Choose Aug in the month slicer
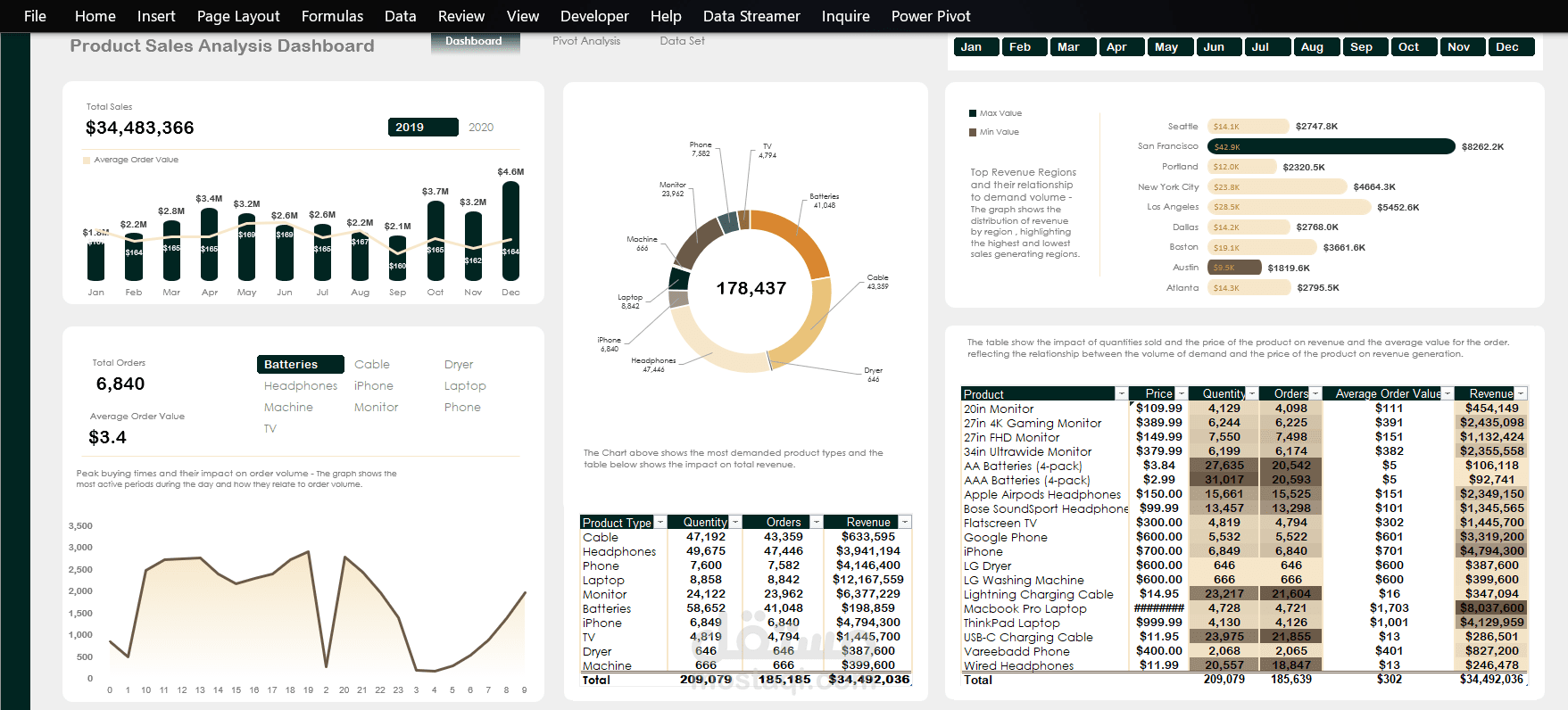The image size is (1568, 710). click(1316, 47)
